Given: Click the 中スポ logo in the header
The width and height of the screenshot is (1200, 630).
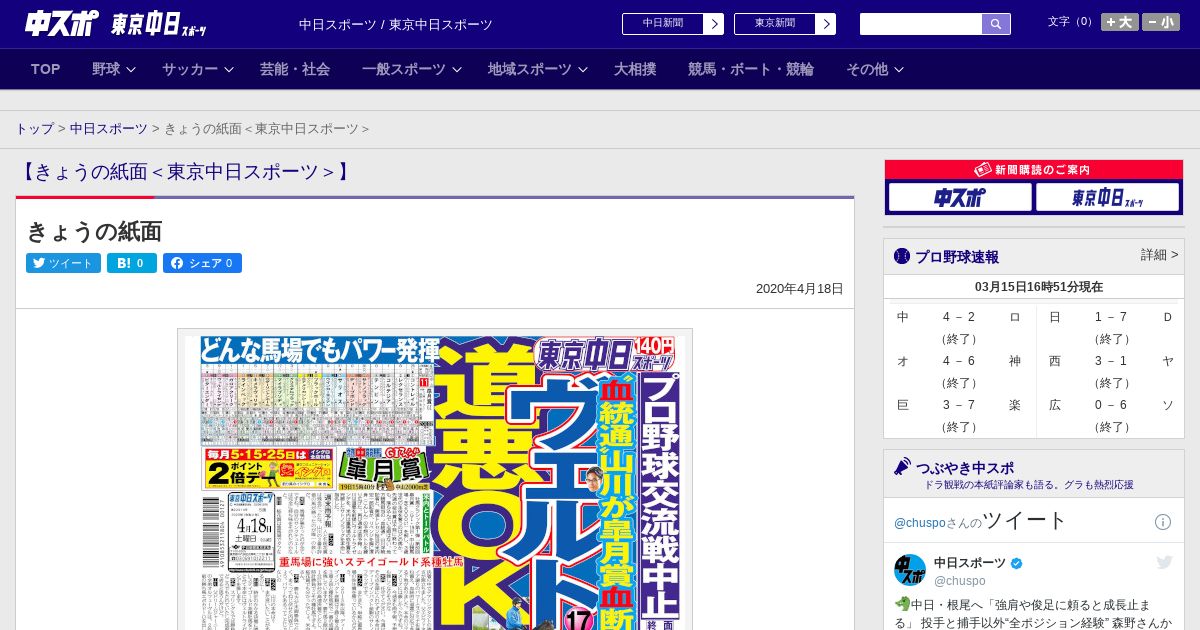Looking at the screenshot, I should click(x=62, y=23).
